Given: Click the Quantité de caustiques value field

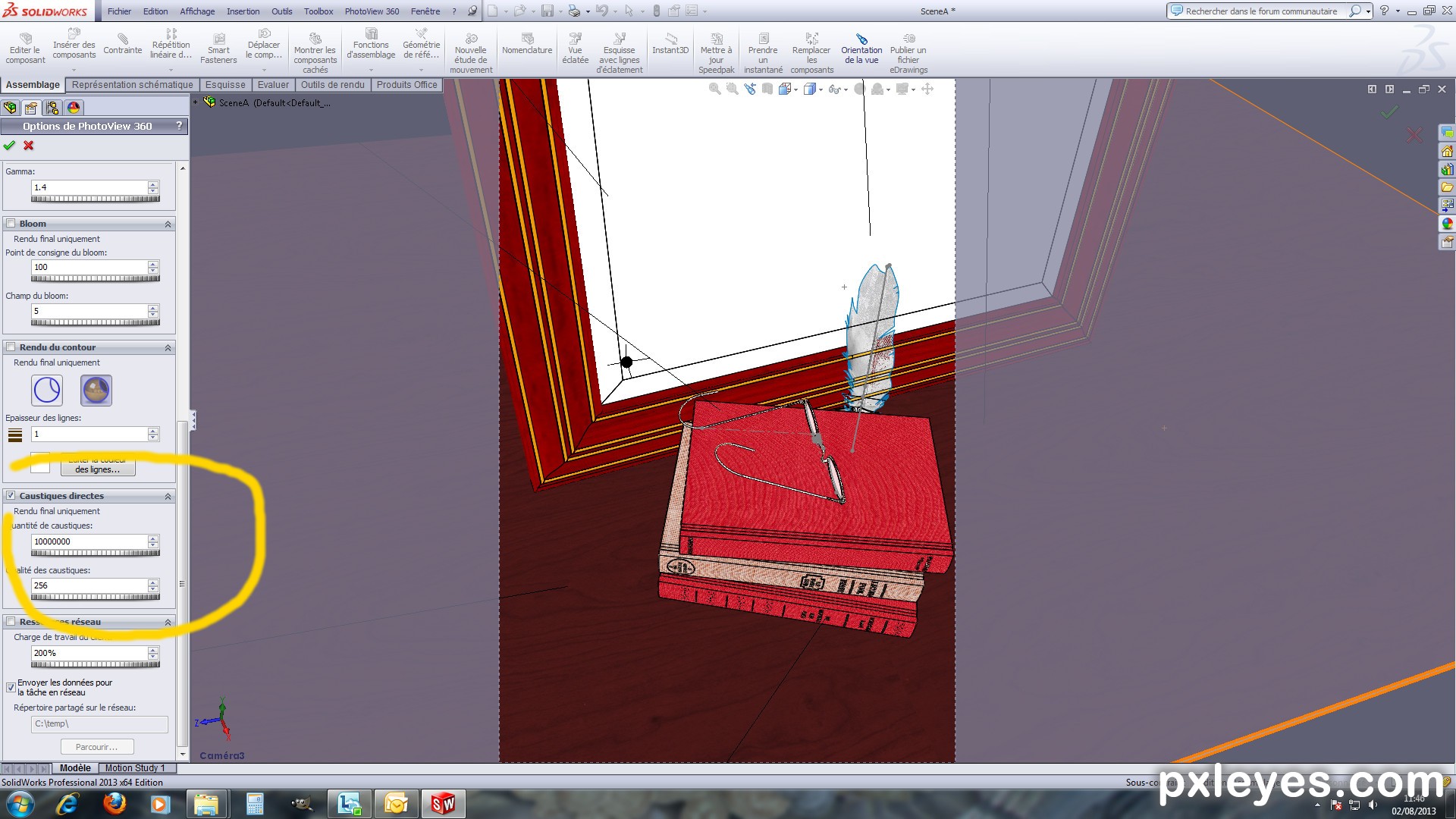Looking at the screenshot, I should (x=89, y=541).
